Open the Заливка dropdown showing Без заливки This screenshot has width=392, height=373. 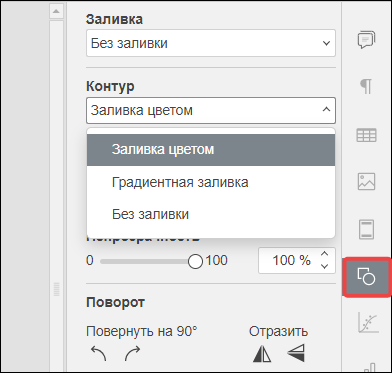211,43
